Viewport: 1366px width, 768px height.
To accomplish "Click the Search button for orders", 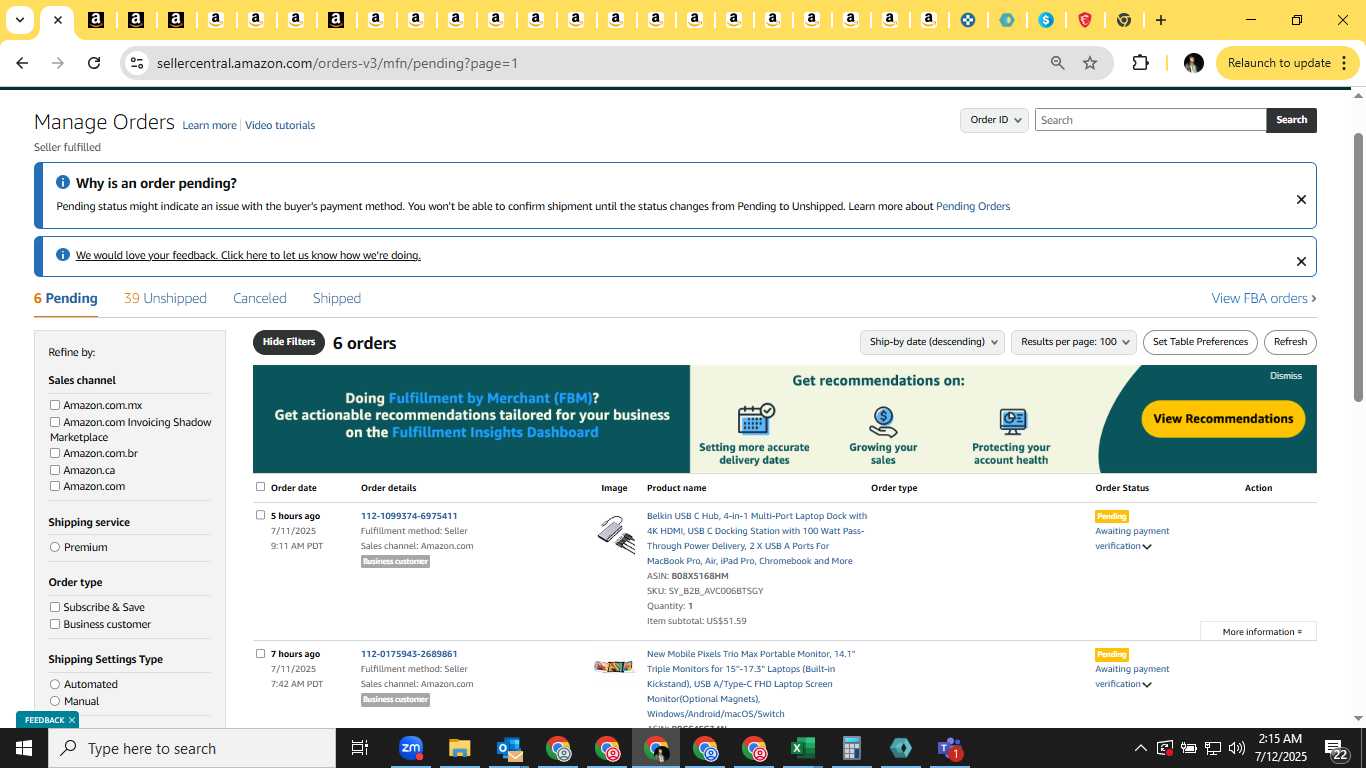I will click(x=1291, y=120).
